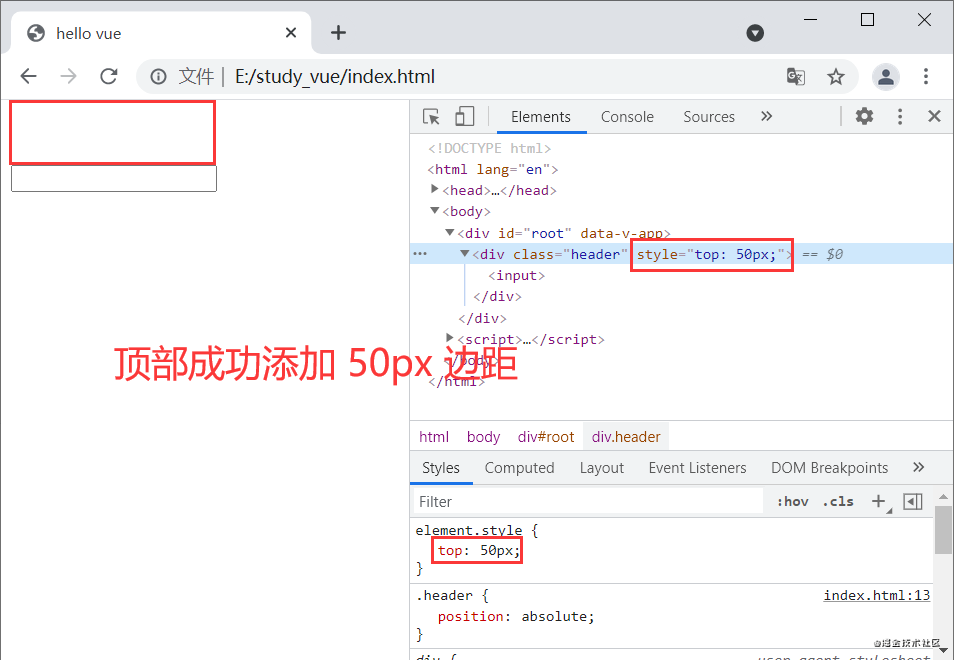
Task: Open DevTools settings gear
Action: 864,116
